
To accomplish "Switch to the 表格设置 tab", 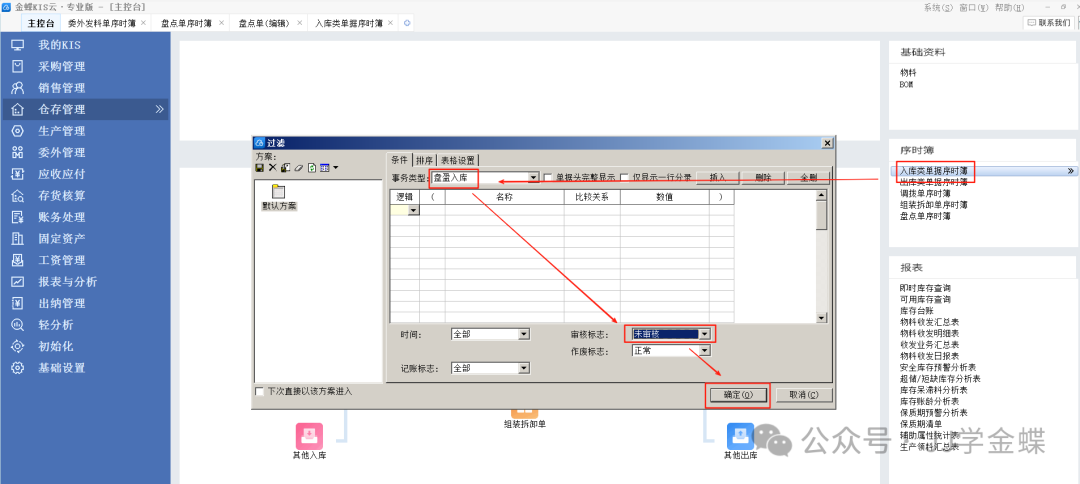I will click(x=459, y=159).
